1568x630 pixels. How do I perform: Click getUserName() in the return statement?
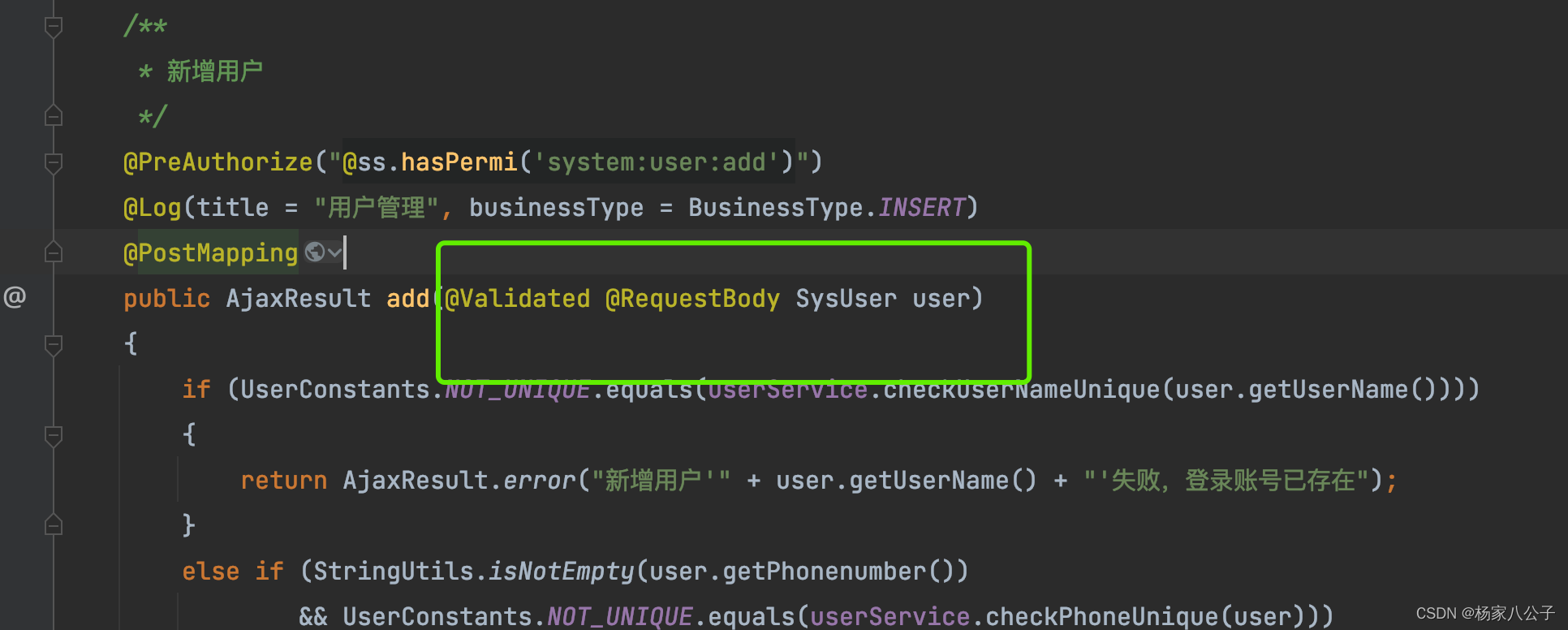tap(943, 481)
